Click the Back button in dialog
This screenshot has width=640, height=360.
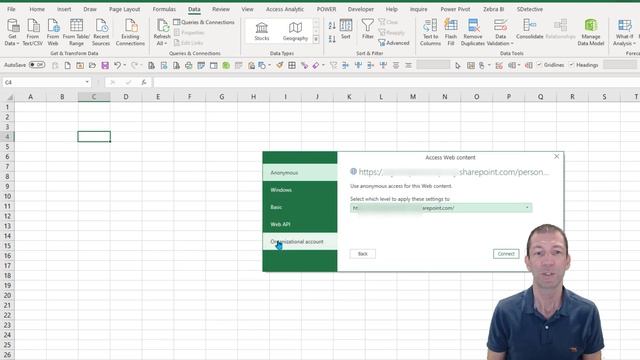[x=363, y=254]
